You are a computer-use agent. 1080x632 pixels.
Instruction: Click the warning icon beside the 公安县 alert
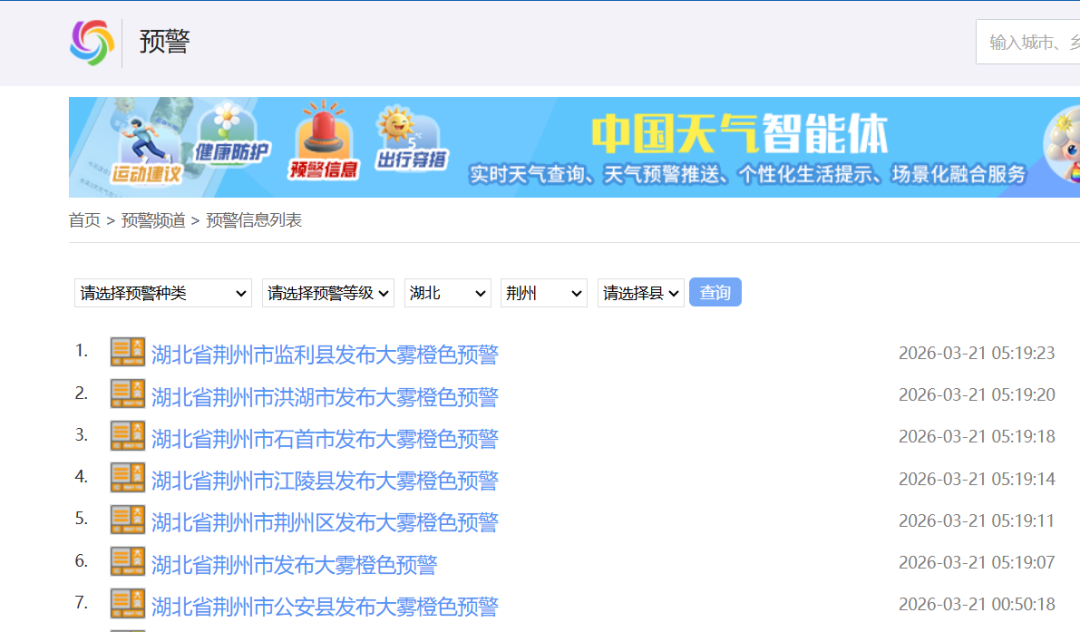pos(127,603)
